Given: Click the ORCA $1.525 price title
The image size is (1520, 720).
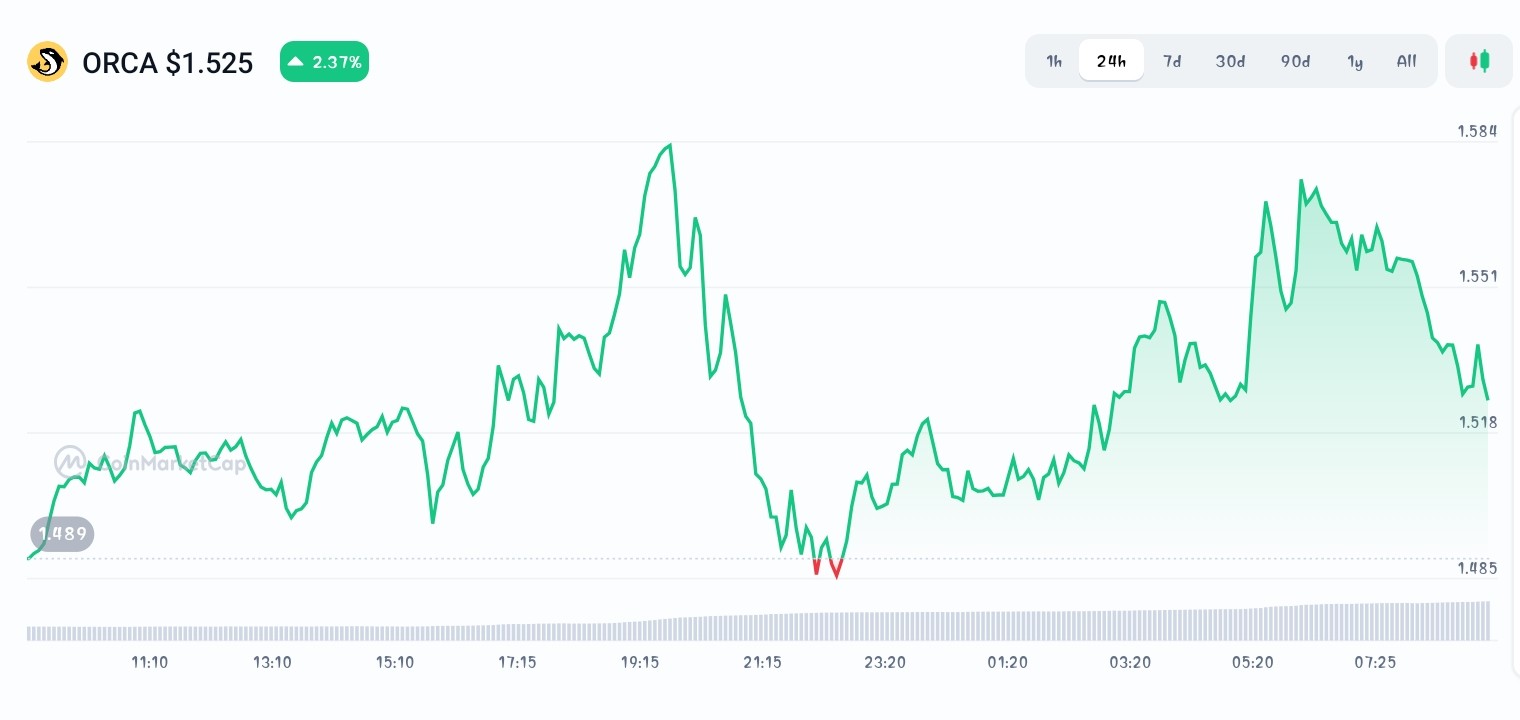Looking at the screenshot, I should coord(167,63).
